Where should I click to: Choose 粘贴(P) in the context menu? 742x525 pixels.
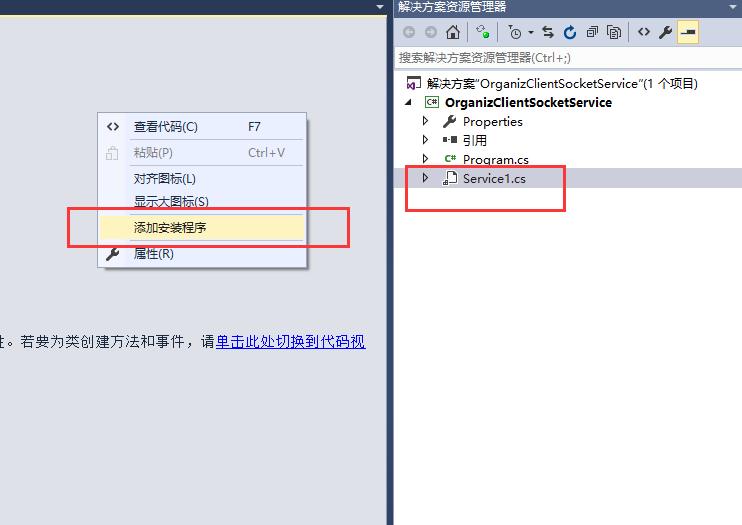pos(202,153)
